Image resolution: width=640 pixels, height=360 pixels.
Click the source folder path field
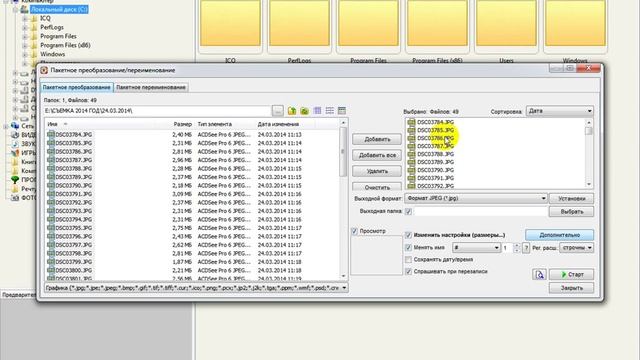click(158, 111)
